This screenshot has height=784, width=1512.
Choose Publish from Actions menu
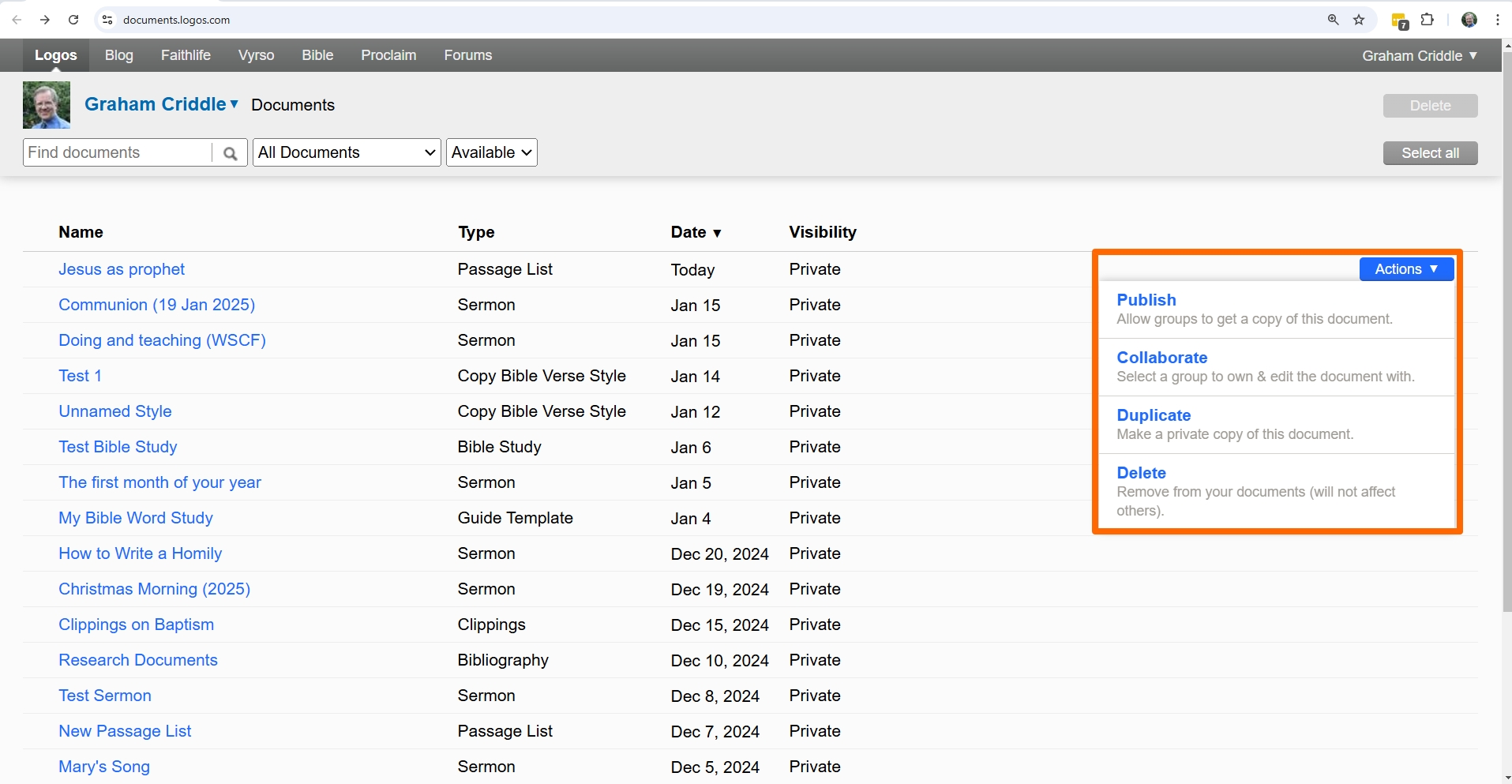pyautogui.click(x=1277, y=309)
